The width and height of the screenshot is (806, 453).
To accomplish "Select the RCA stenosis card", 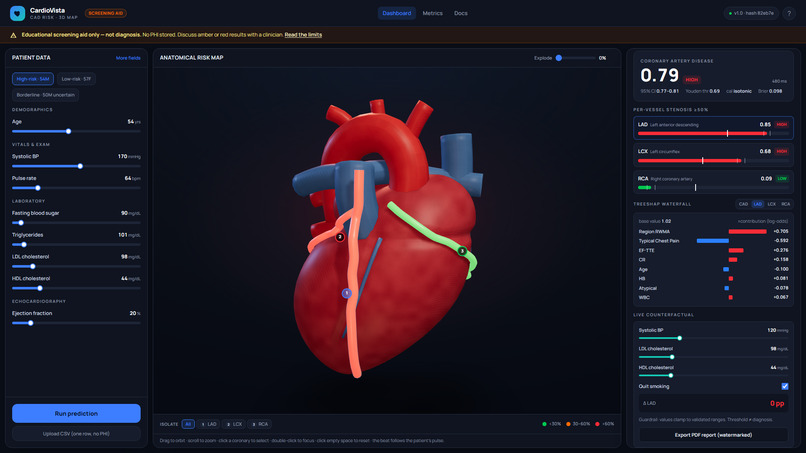I will pyautogui.click(x=713, y=183).
